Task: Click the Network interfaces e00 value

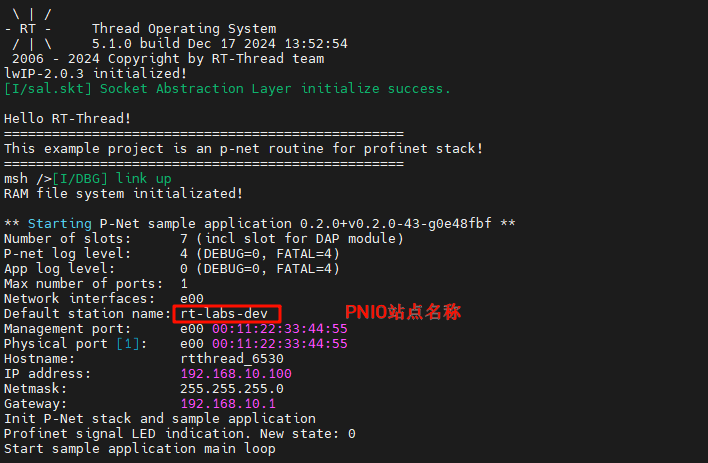Action: (x=192, y=298)
